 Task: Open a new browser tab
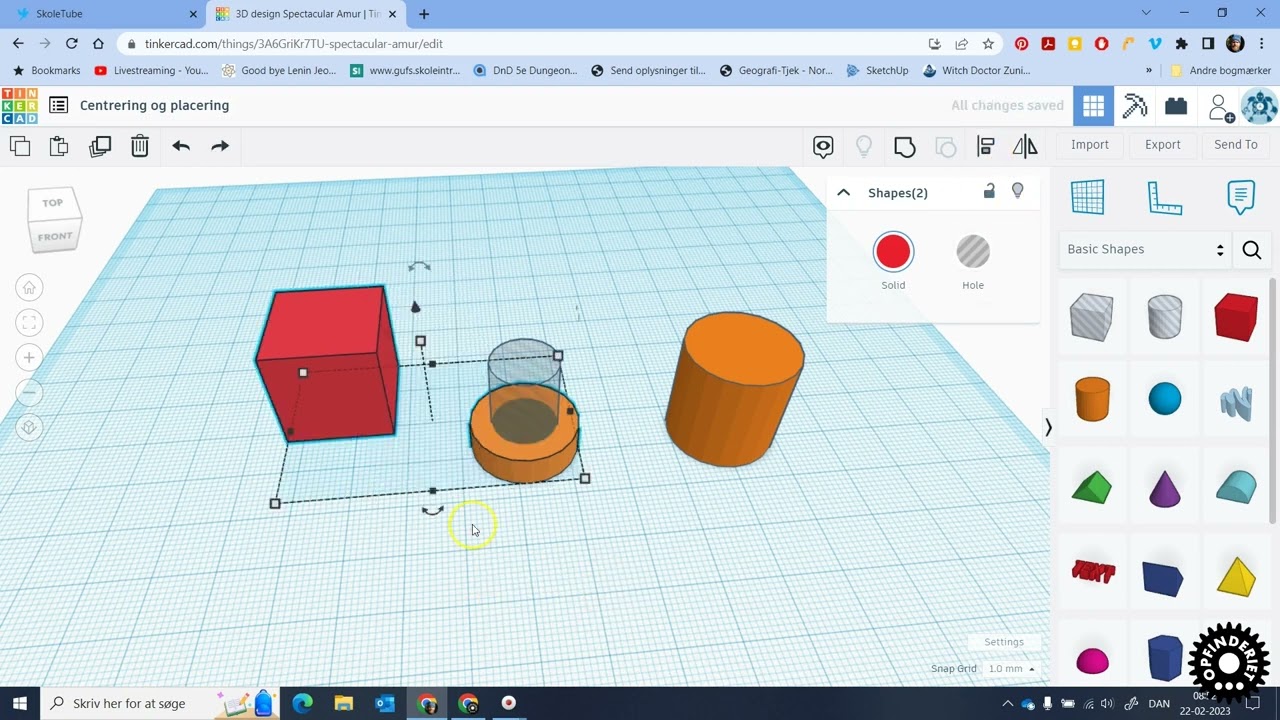(x=424, y=14)
